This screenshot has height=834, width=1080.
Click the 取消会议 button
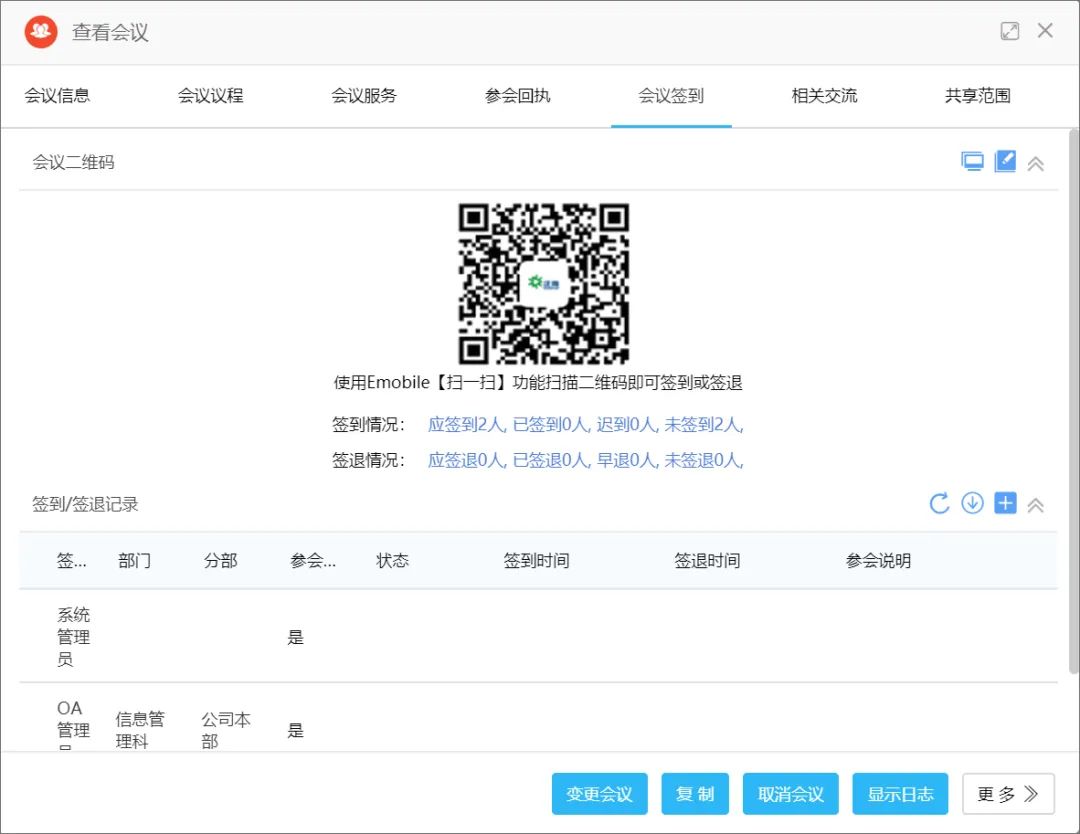(x=791, y=794)
